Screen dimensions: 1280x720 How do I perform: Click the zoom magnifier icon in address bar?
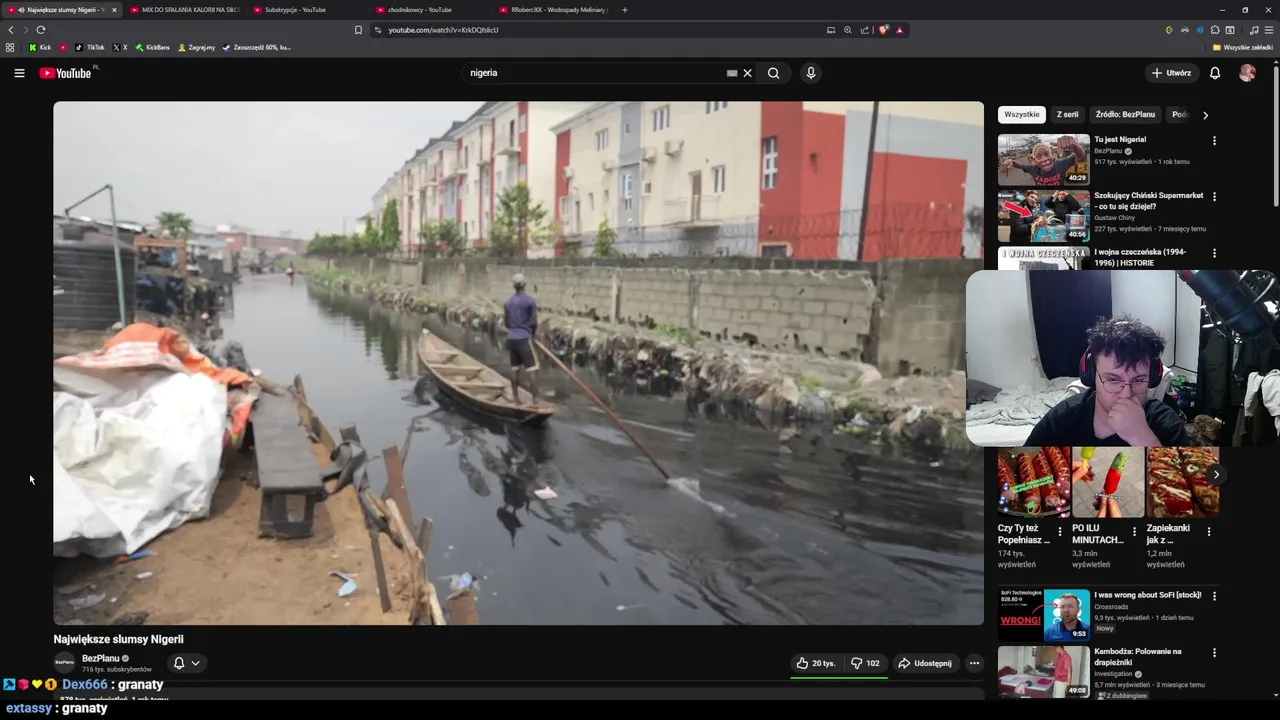pos(848,30)
